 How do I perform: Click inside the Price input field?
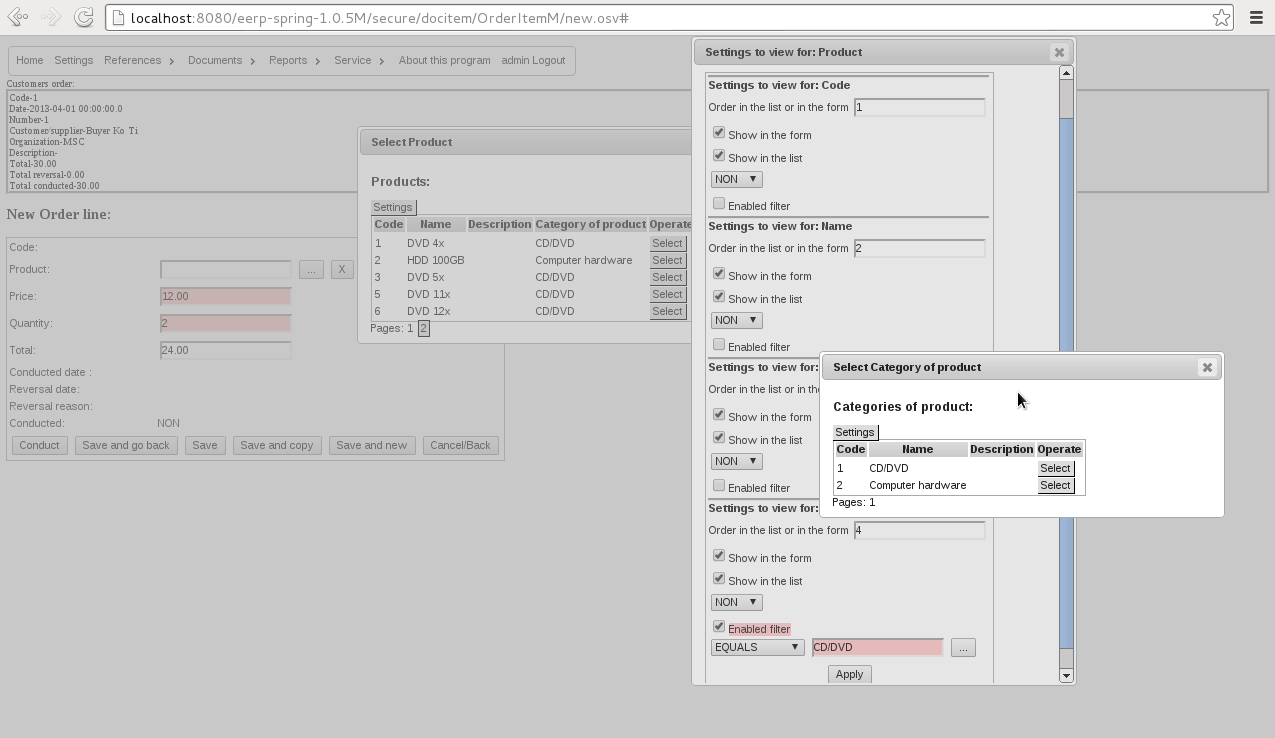pos(225,296)
